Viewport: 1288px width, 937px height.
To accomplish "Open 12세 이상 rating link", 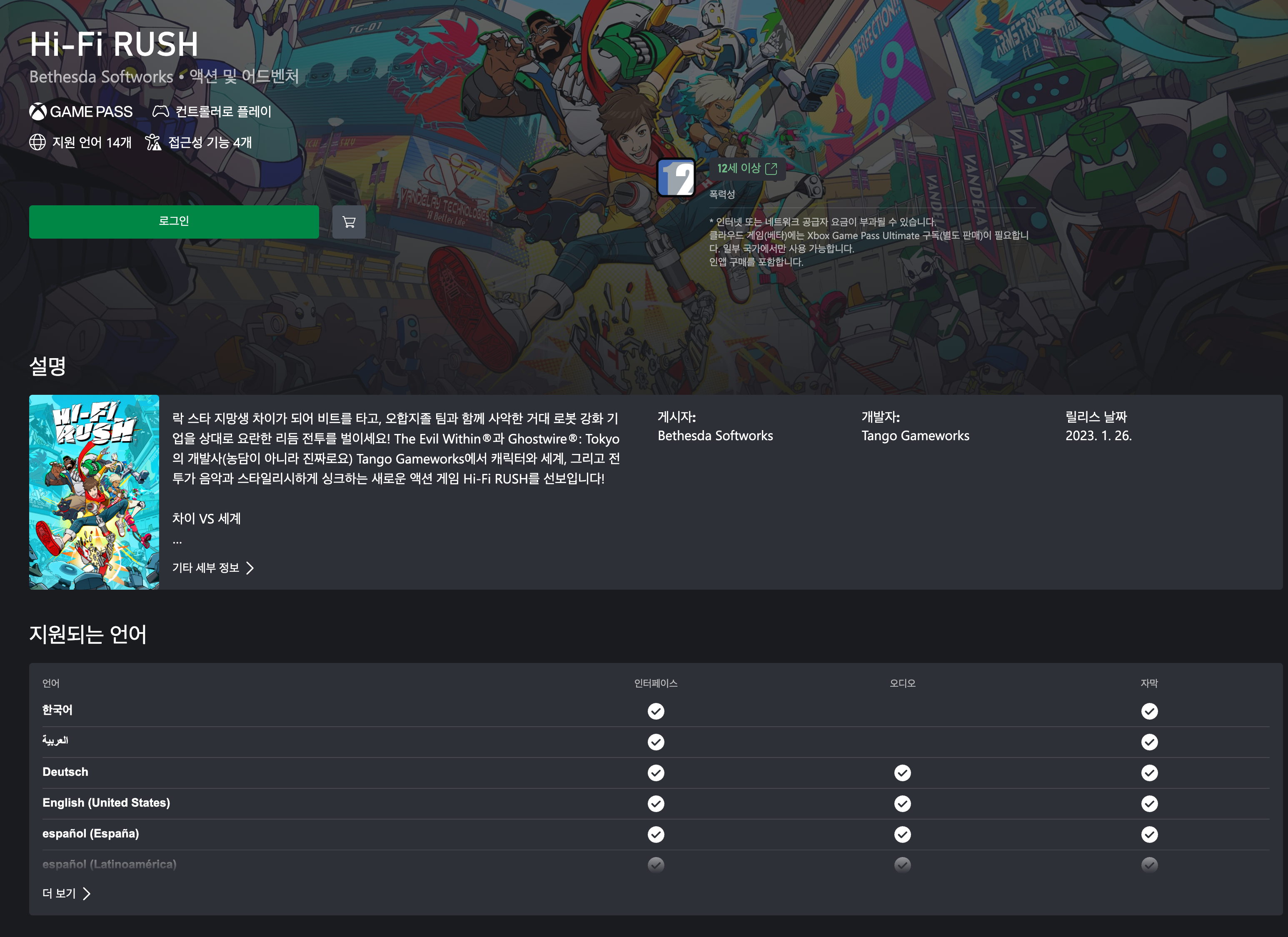I will click(747, 169).
